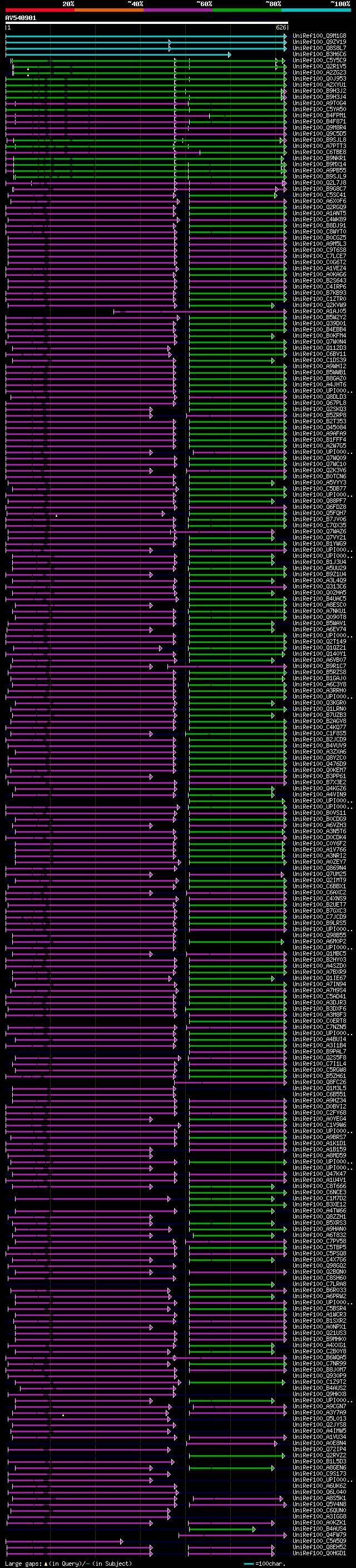356x1568 pixels.
Task: Select label UniRef100_Q0HGD1
Action: click(x=319, y=1554)
